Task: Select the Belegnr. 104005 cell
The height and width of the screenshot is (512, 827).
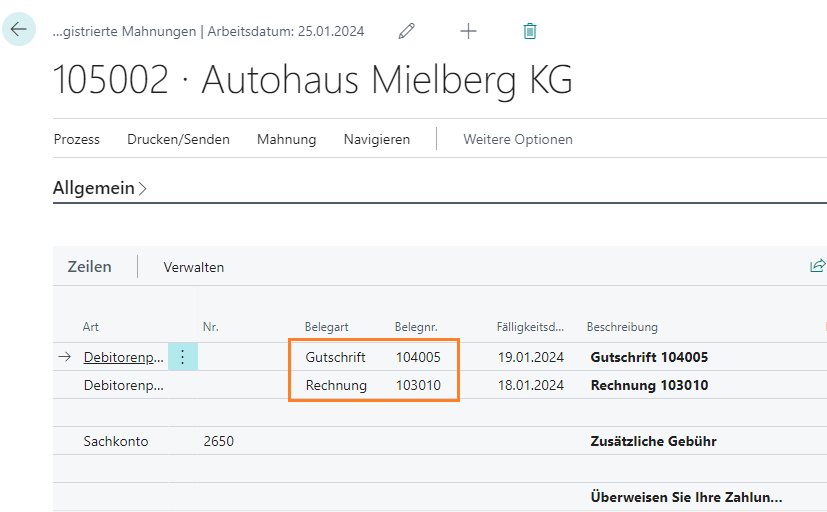Action: (x=417, y=357)
